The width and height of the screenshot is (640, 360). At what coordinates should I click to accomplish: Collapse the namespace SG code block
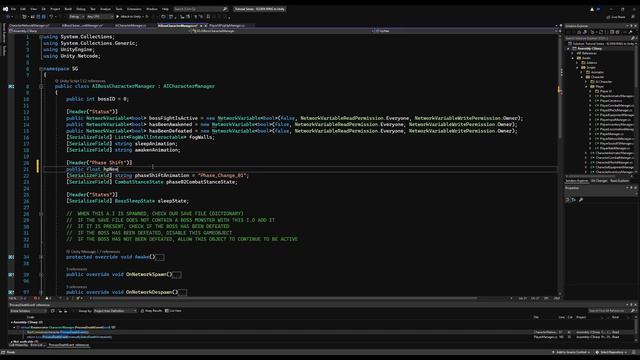[41, 69]
